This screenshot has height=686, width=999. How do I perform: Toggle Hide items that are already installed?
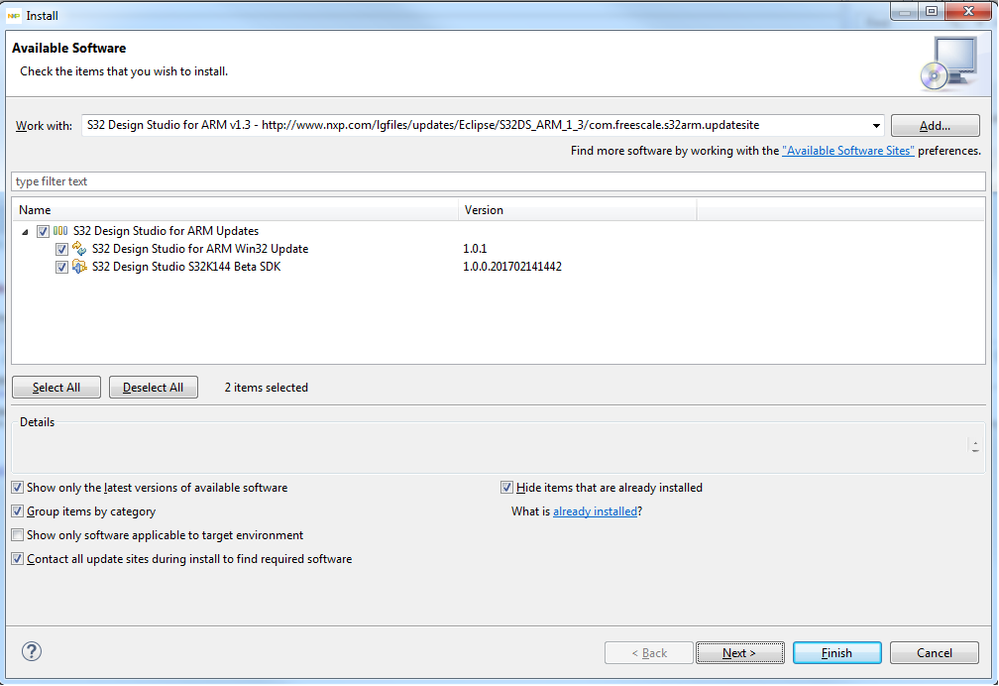click(x=507, y=487)
